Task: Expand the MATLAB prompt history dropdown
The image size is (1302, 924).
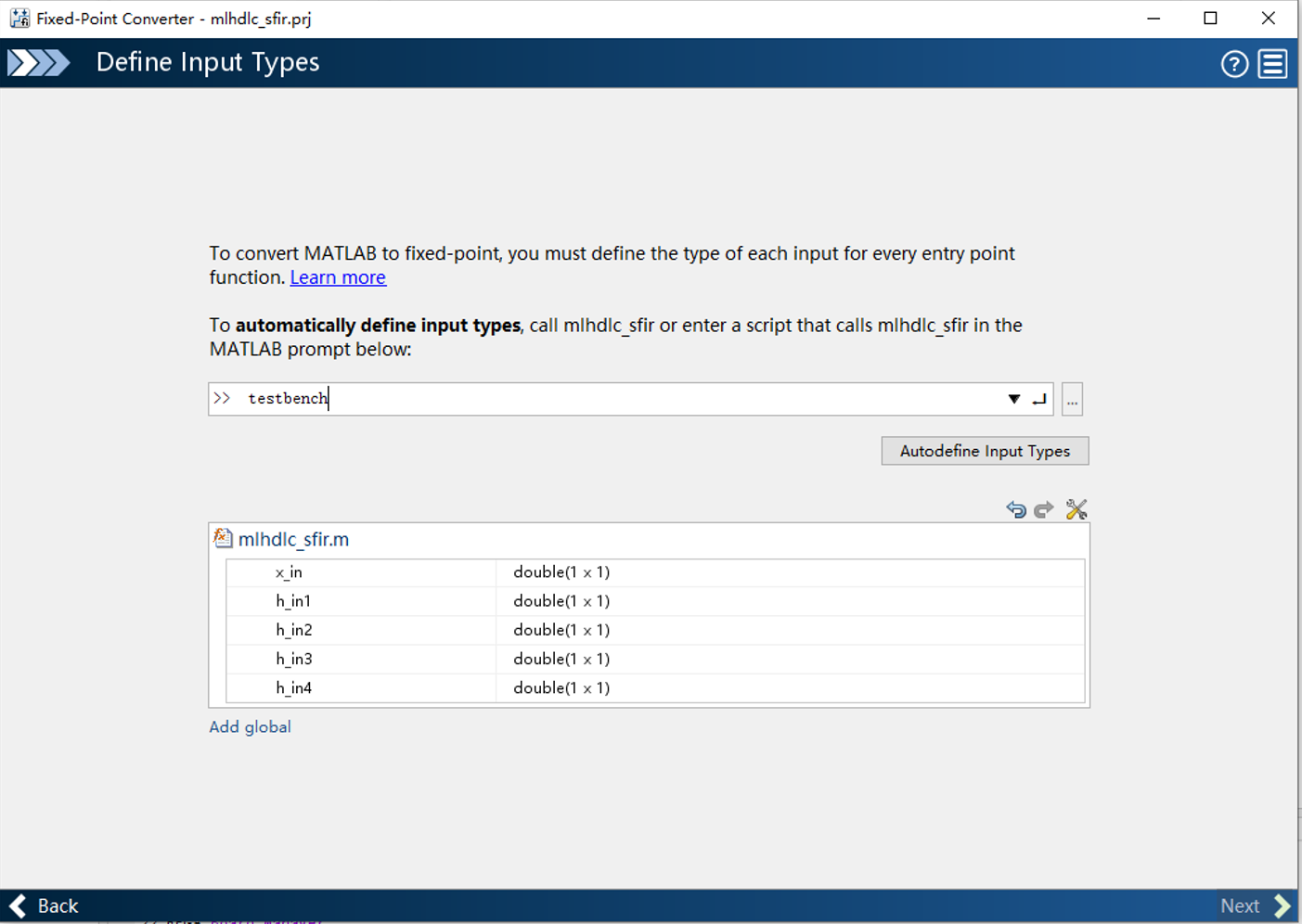Action: point(1014,399)
